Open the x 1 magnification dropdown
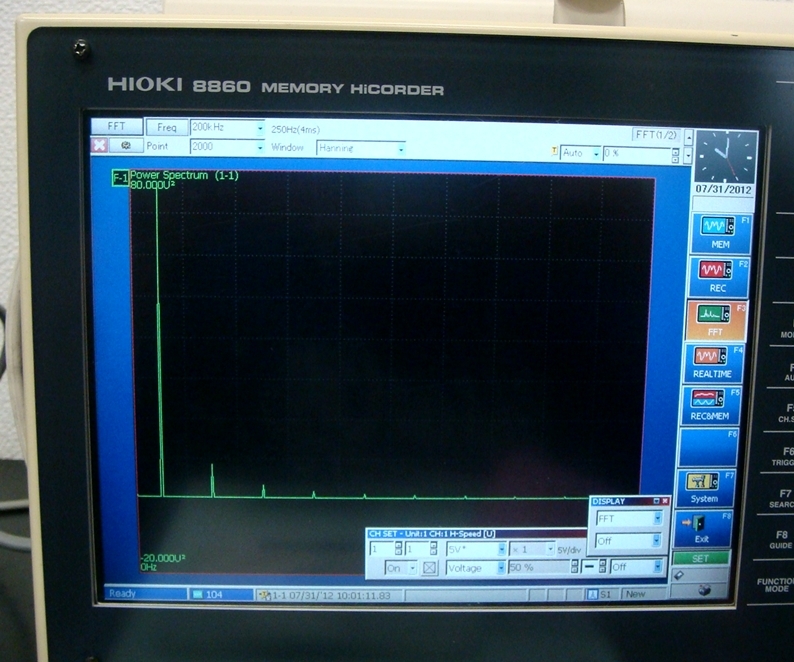Viewport: 794px width, 662px height. 550,549
